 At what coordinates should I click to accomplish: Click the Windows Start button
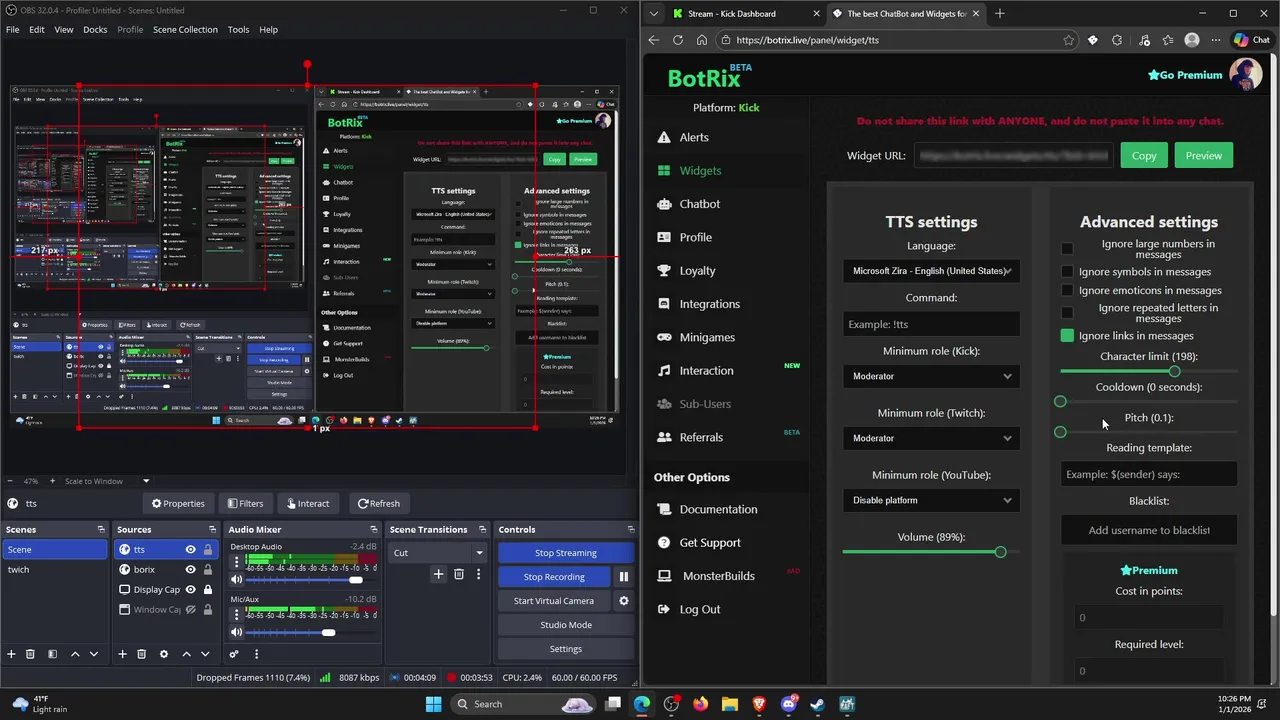433,704
